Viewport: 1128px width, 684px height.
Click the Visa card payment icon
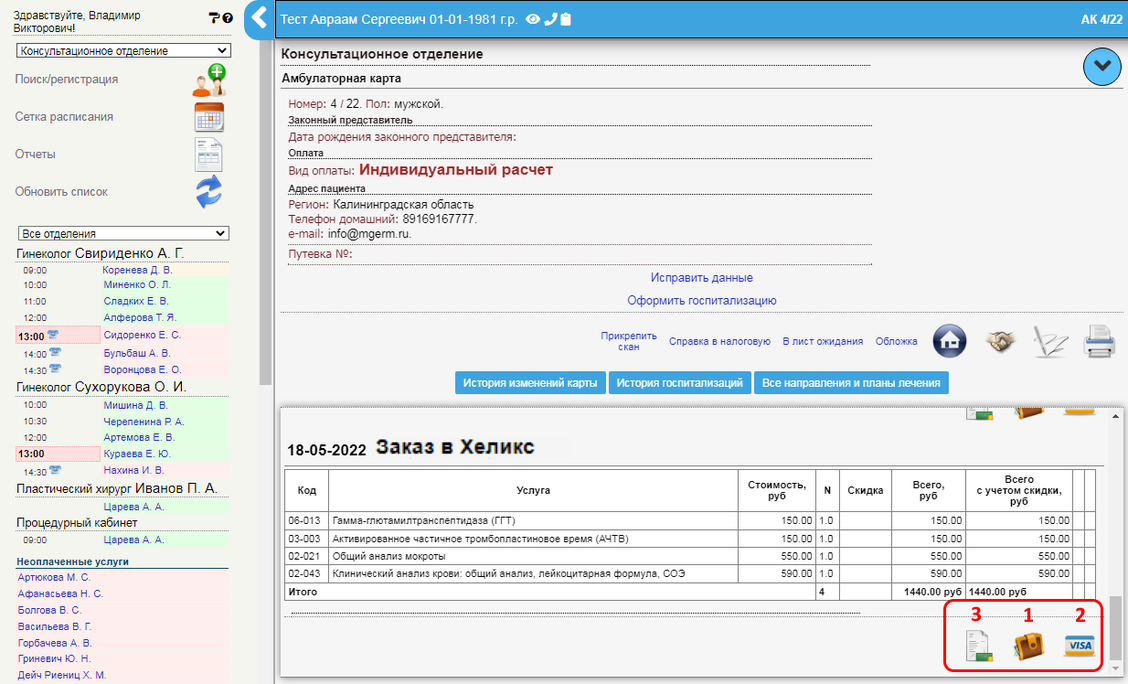(1079, 645)
